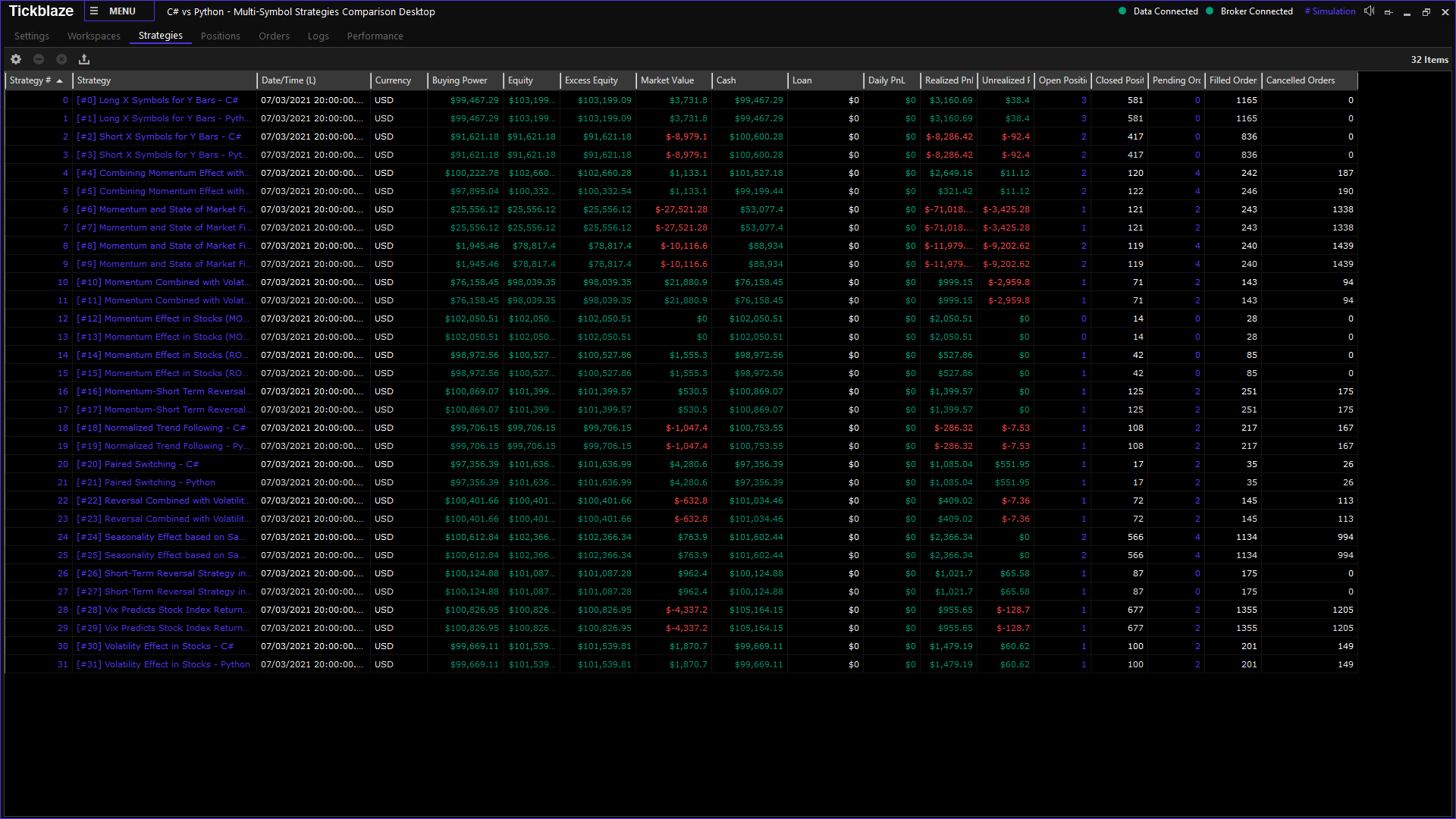
Task: Sort by Buying Power column header
Action: 460,80
